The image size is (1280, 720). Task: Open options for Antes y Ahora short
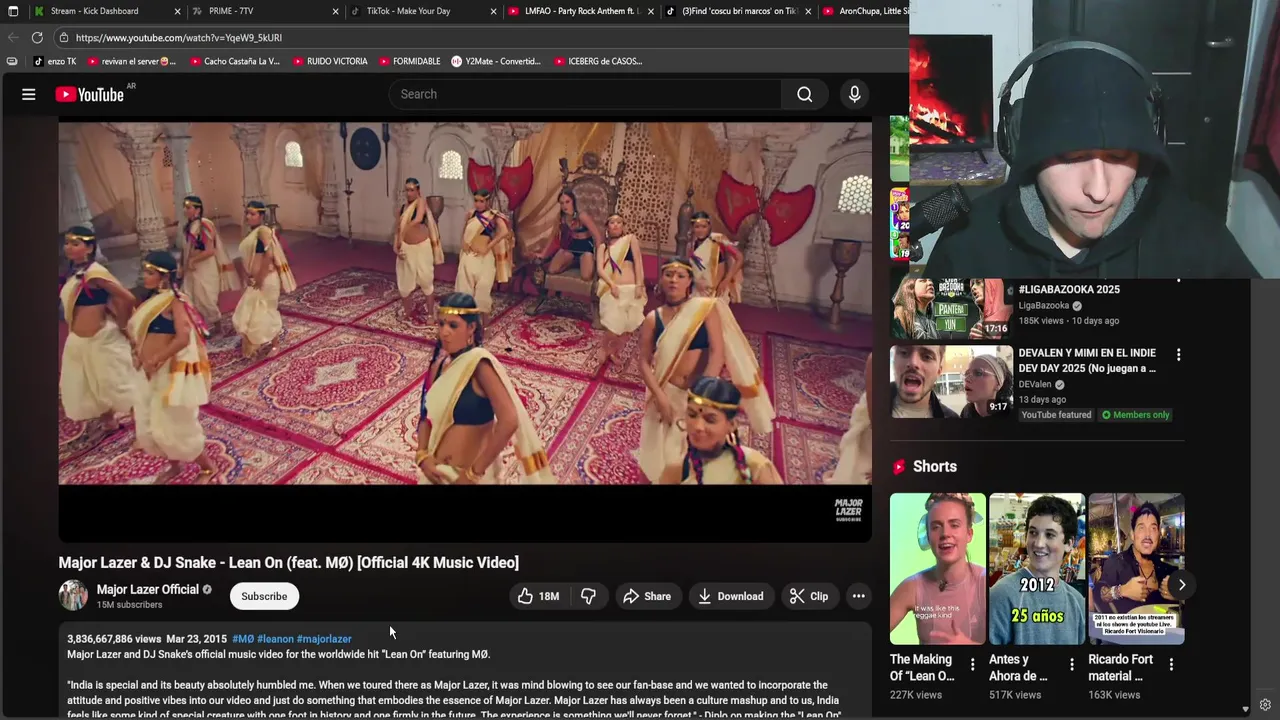1072,664
